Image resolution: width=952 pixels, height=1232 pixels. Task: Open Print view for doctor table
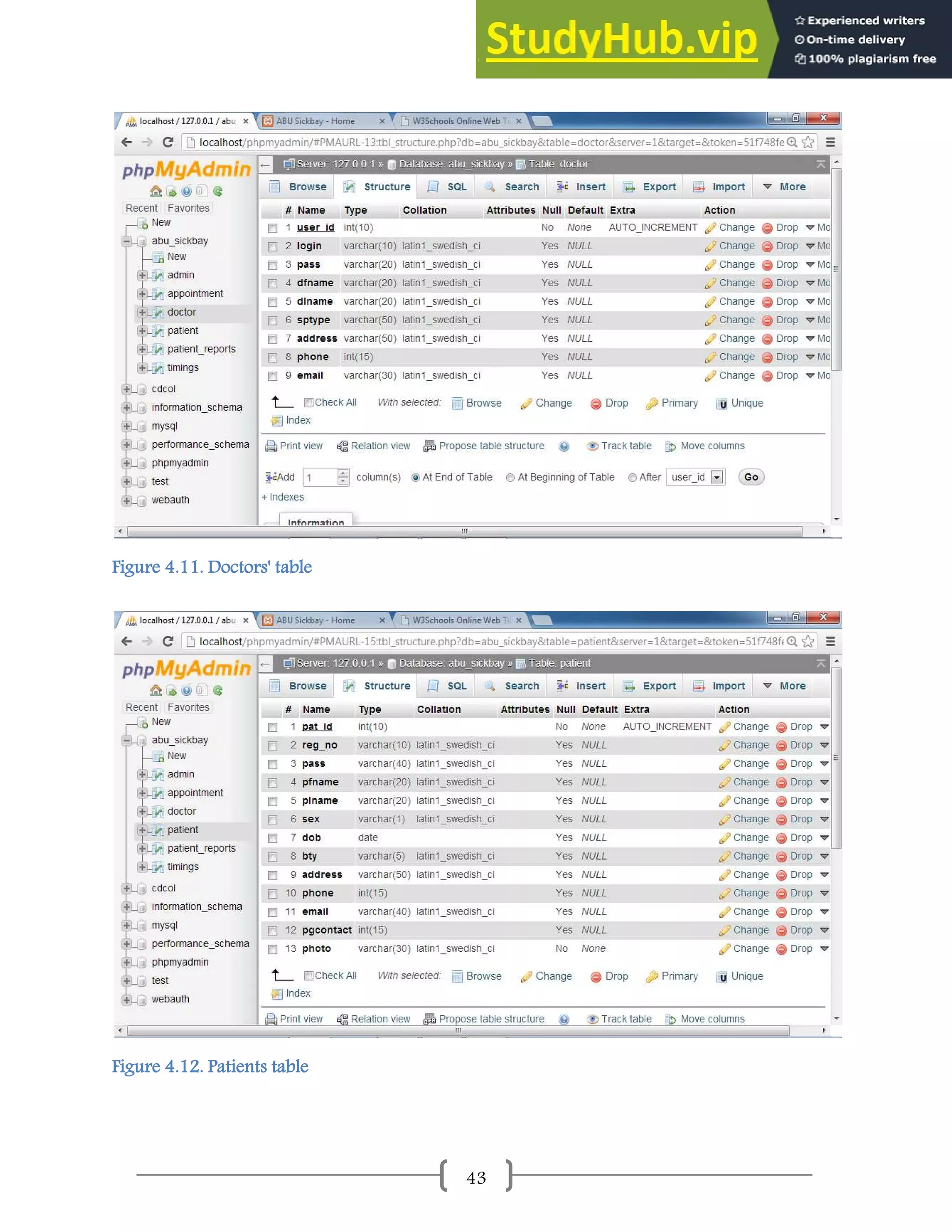(294, 446)
